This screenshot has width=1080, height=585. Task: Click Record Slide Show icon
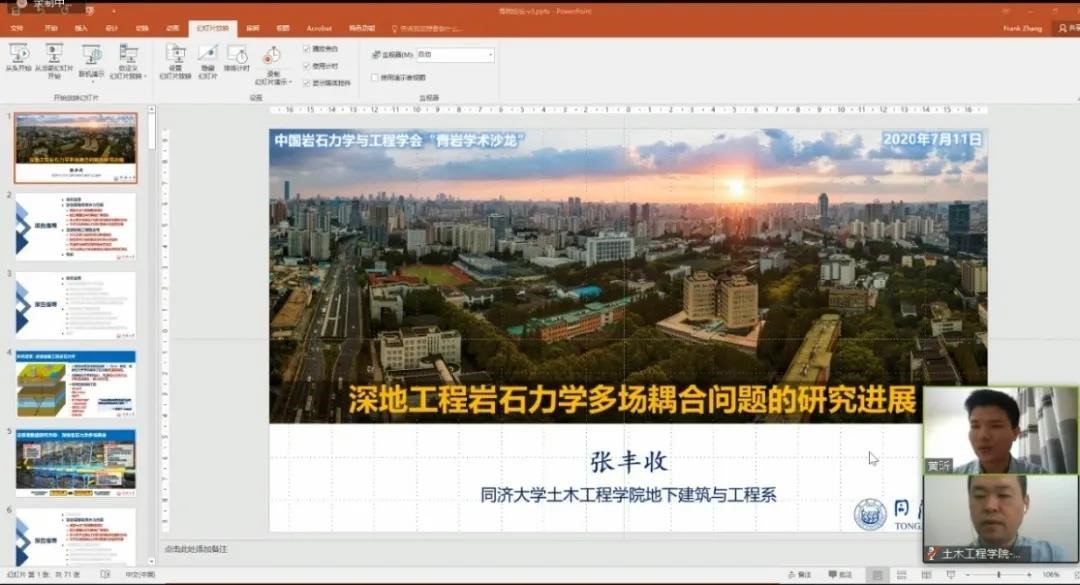(272, 60)
